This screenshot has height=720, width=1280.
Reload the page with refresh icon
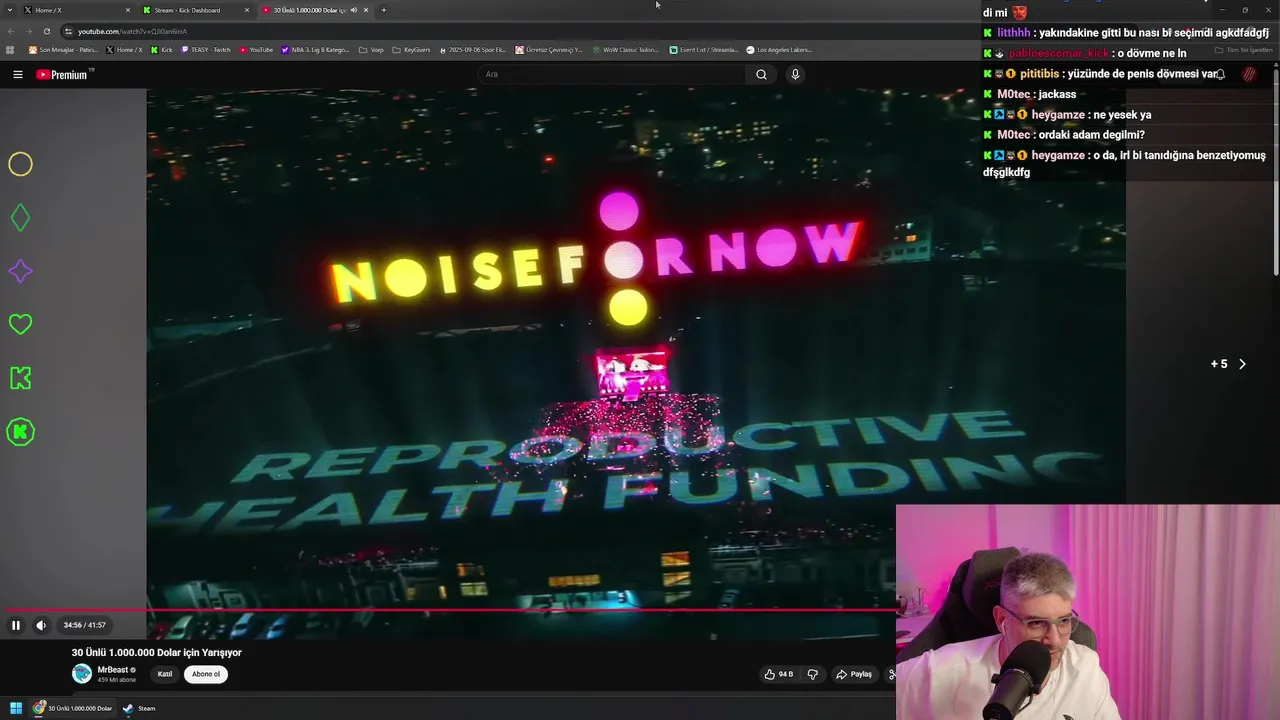[46, 31]
